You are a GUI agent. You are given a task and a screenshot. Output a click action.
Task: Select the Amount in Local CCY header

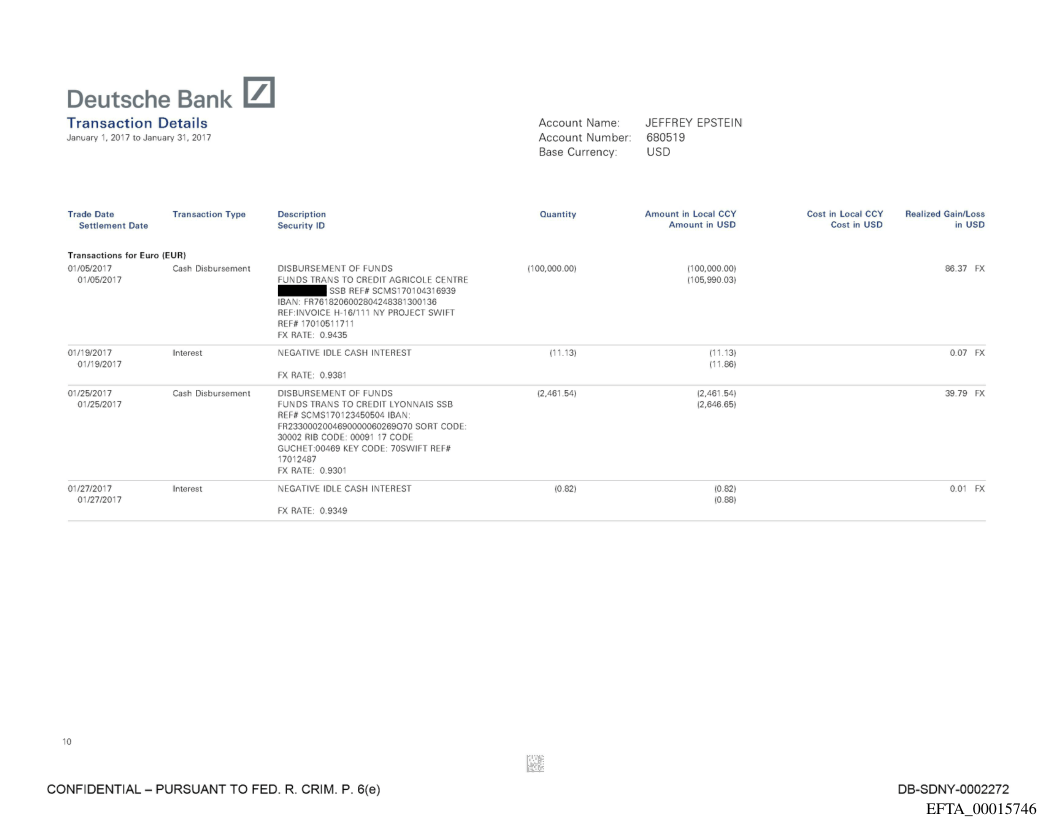[697, 214]
